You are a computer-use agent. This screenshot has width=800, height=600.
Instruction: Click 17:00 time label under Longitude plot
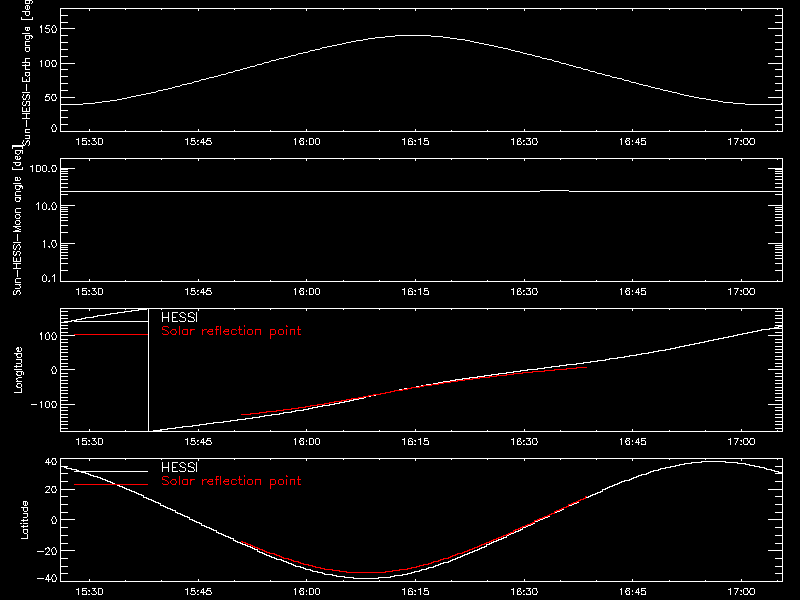(x=741, y=441)
